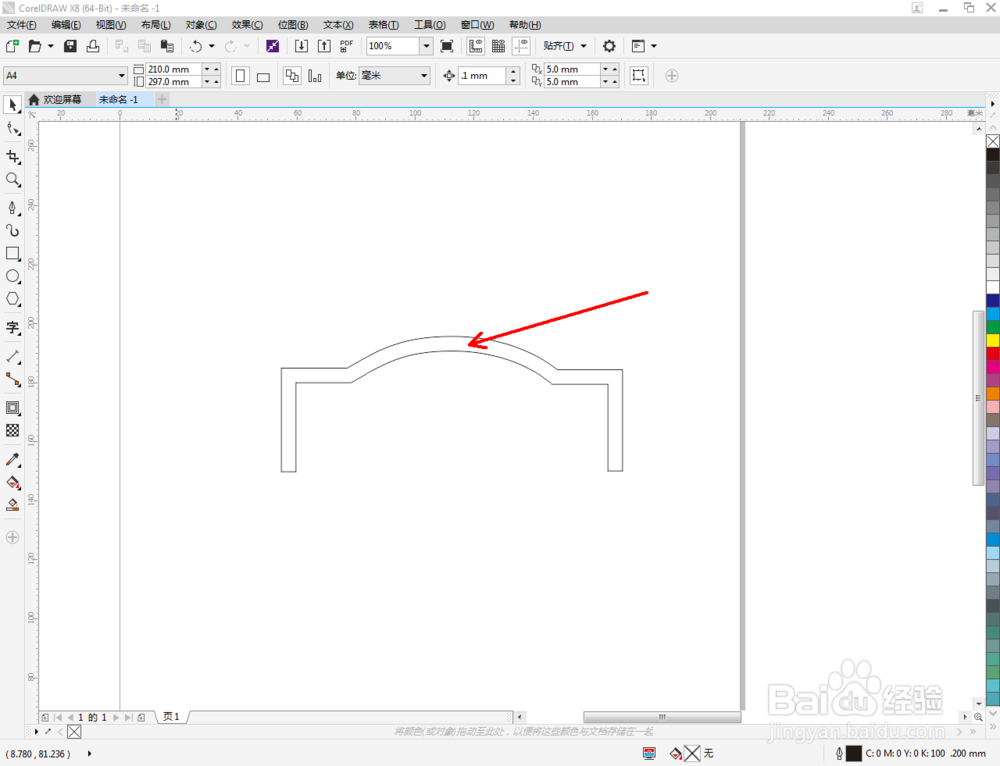
Task: Toggle Show grid button
Action: [x=499, y=46]
